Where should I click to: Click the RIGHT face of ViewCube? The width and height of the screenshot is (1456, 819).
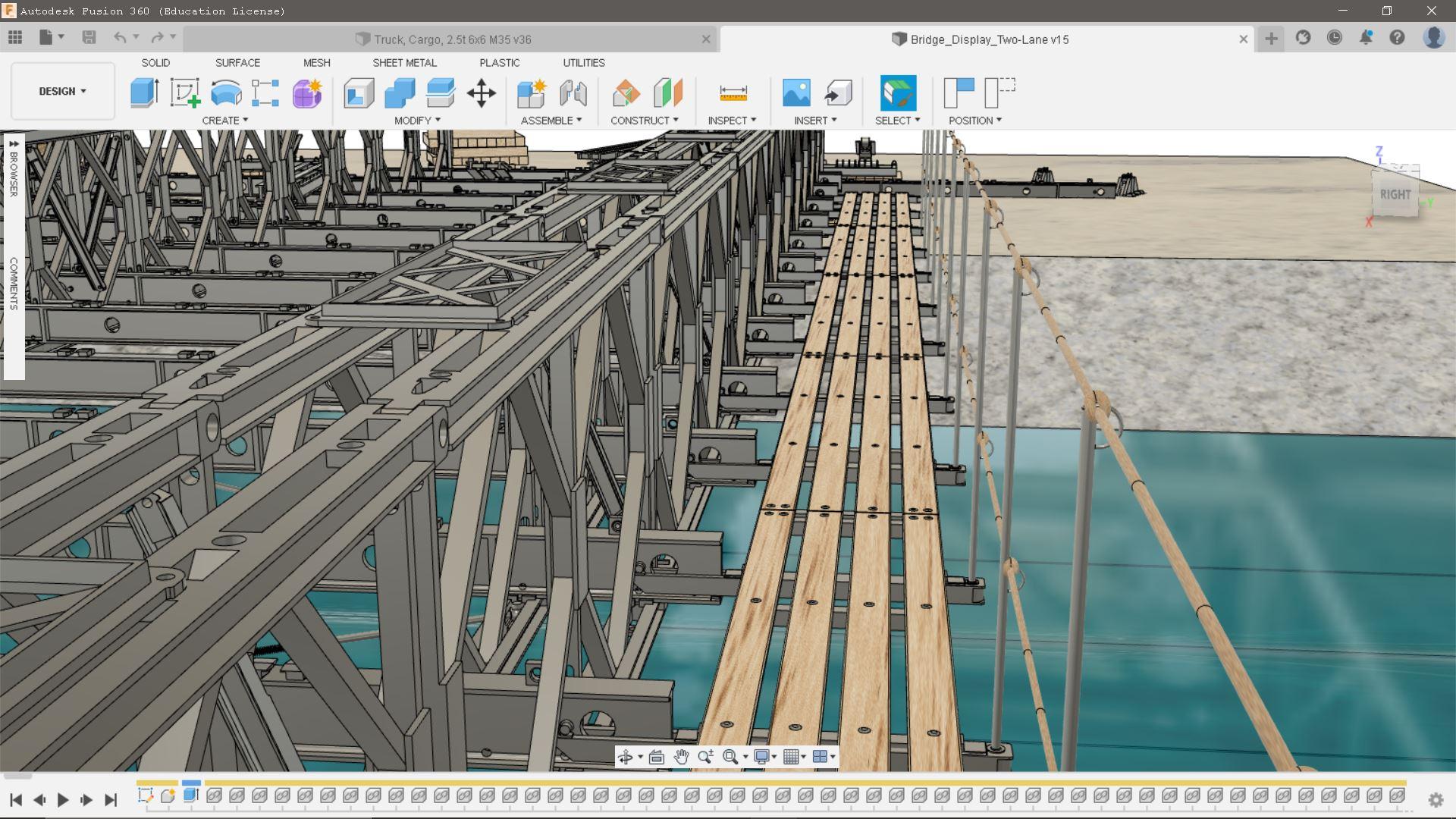(x=1395, y=195)
